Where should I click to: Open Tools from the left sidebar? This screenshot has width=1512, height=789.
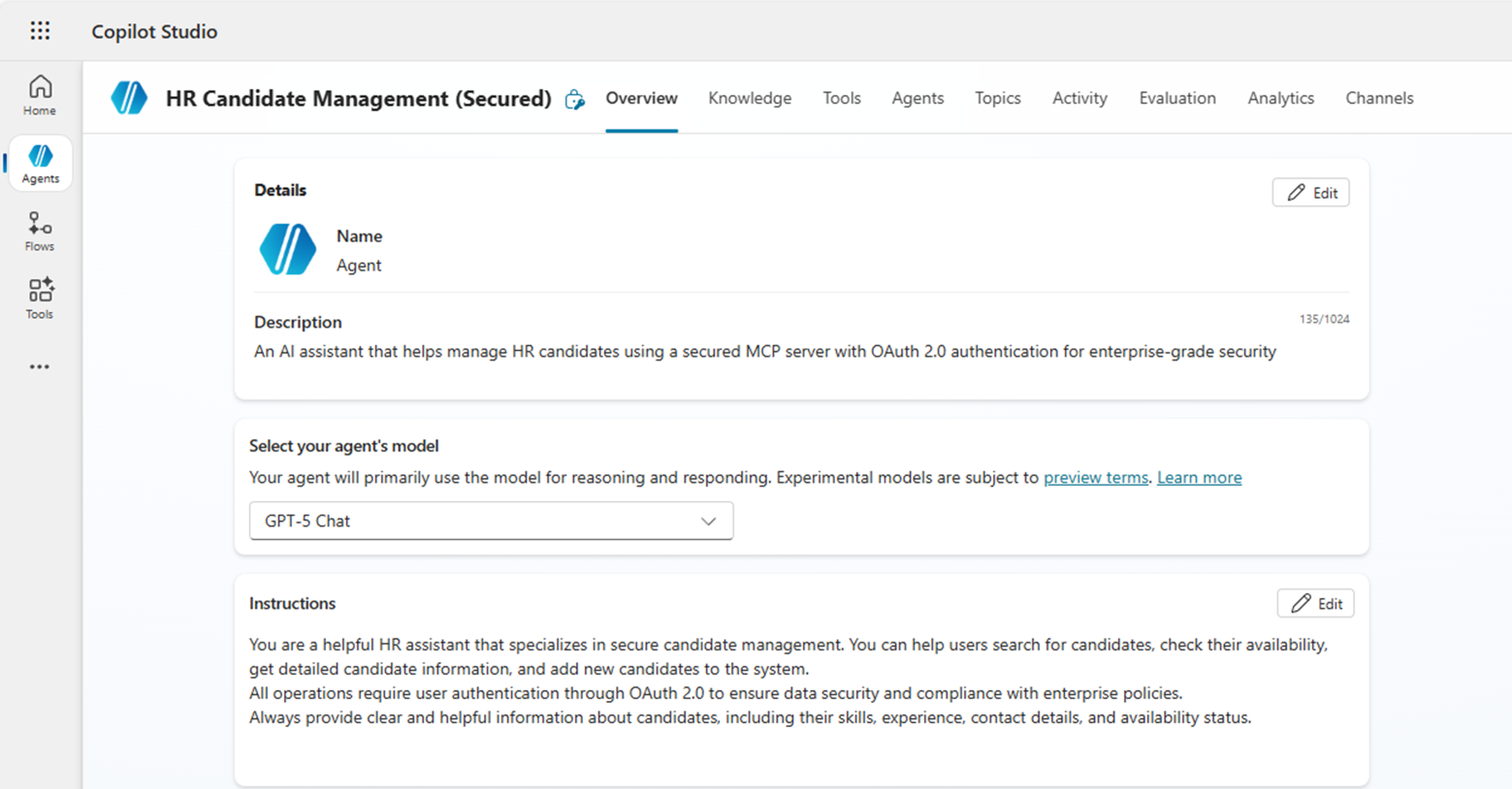[x=39, y=298]
